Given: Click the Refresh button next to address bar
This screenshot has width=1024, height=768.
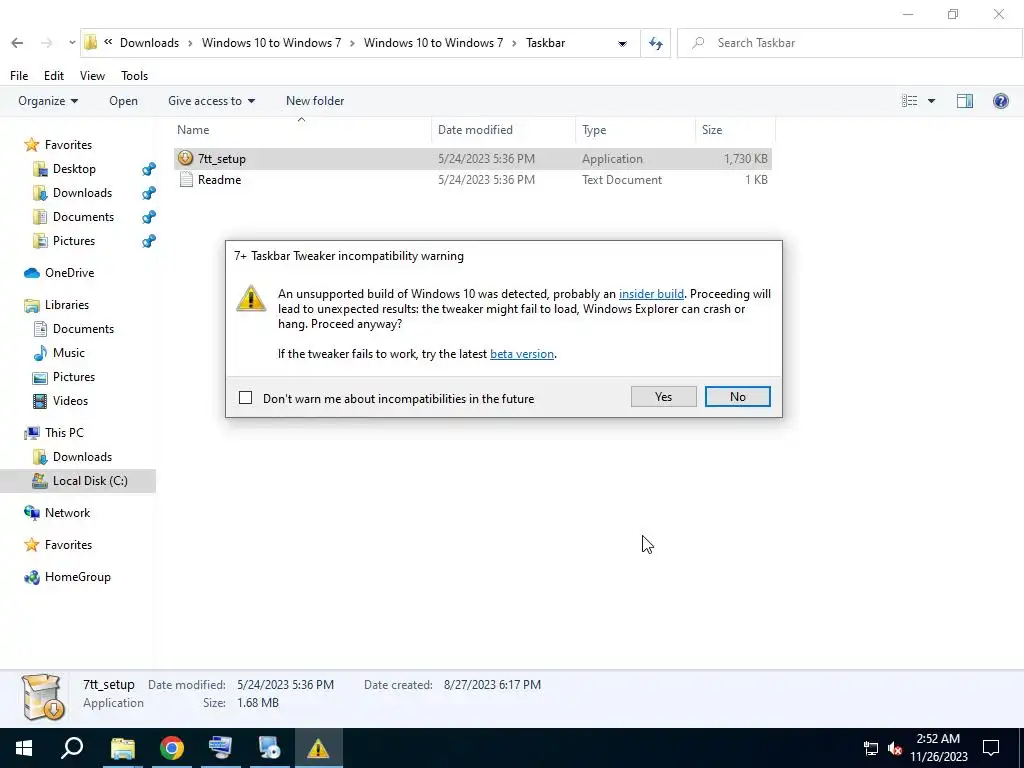Looking at the screenshot, I should coord(656,43).
